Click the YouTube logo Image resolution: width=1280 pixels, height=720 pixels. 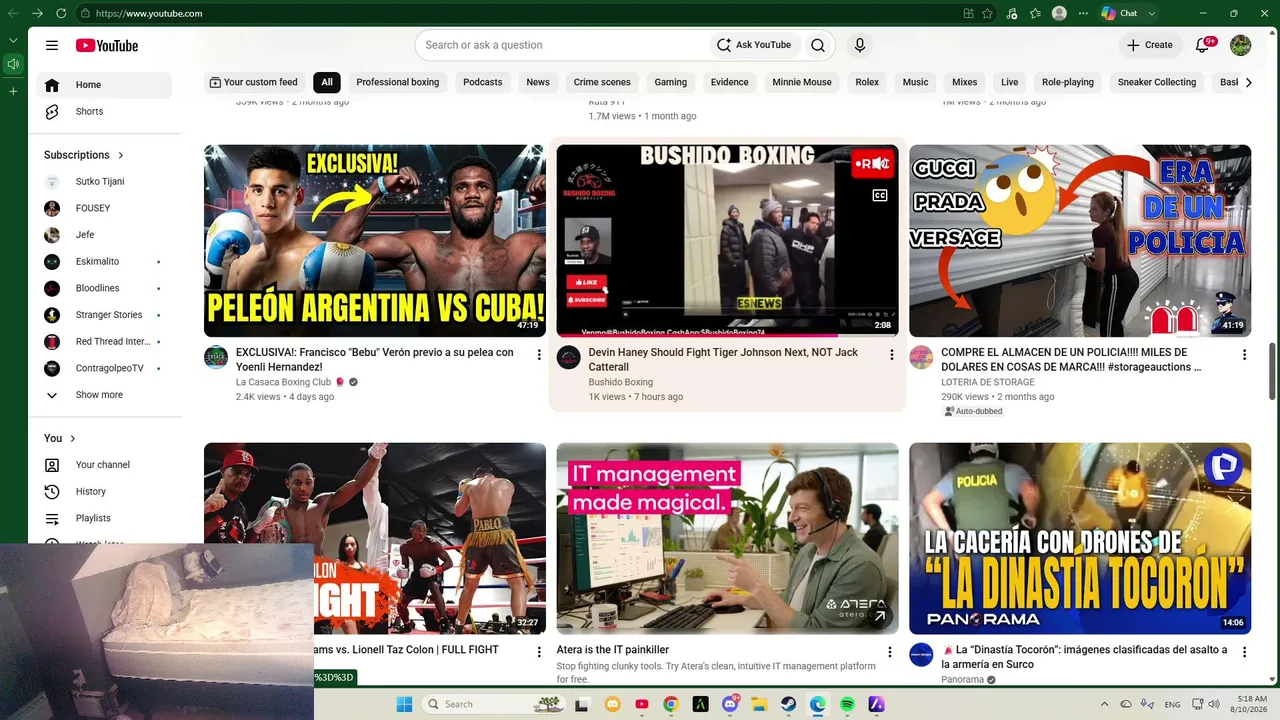[x=107, y=45]
